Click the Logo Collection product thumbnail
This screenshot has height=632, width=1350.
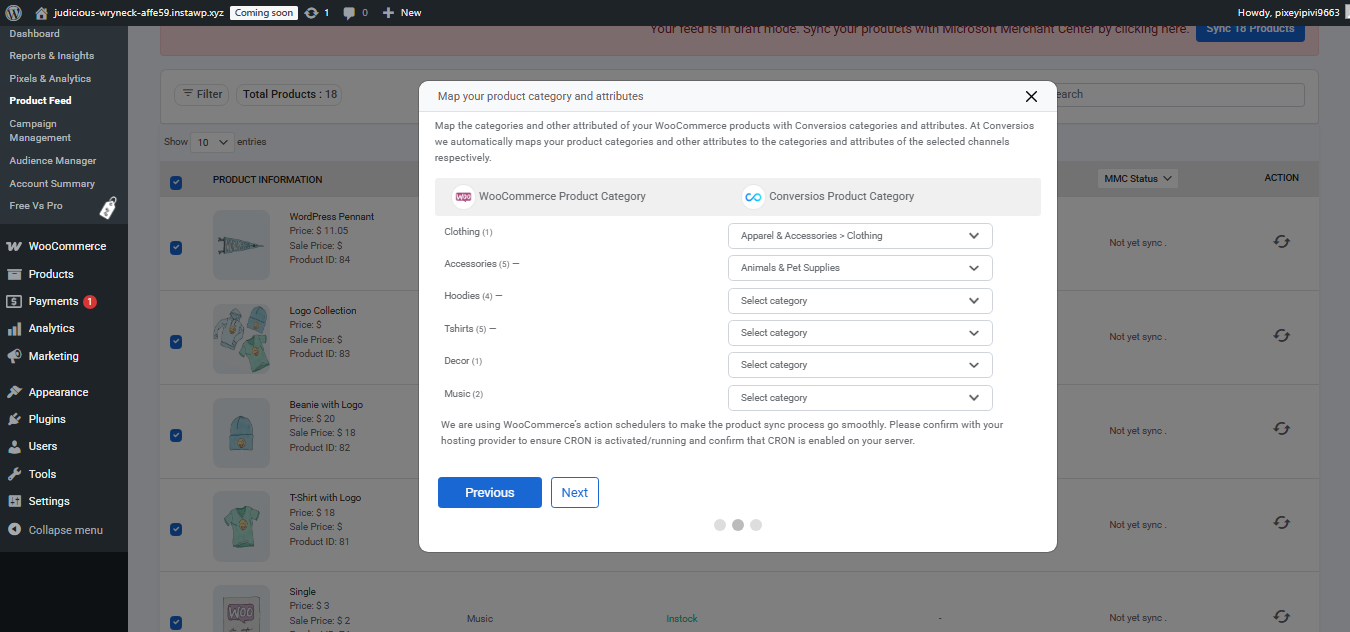pos(241,338)
